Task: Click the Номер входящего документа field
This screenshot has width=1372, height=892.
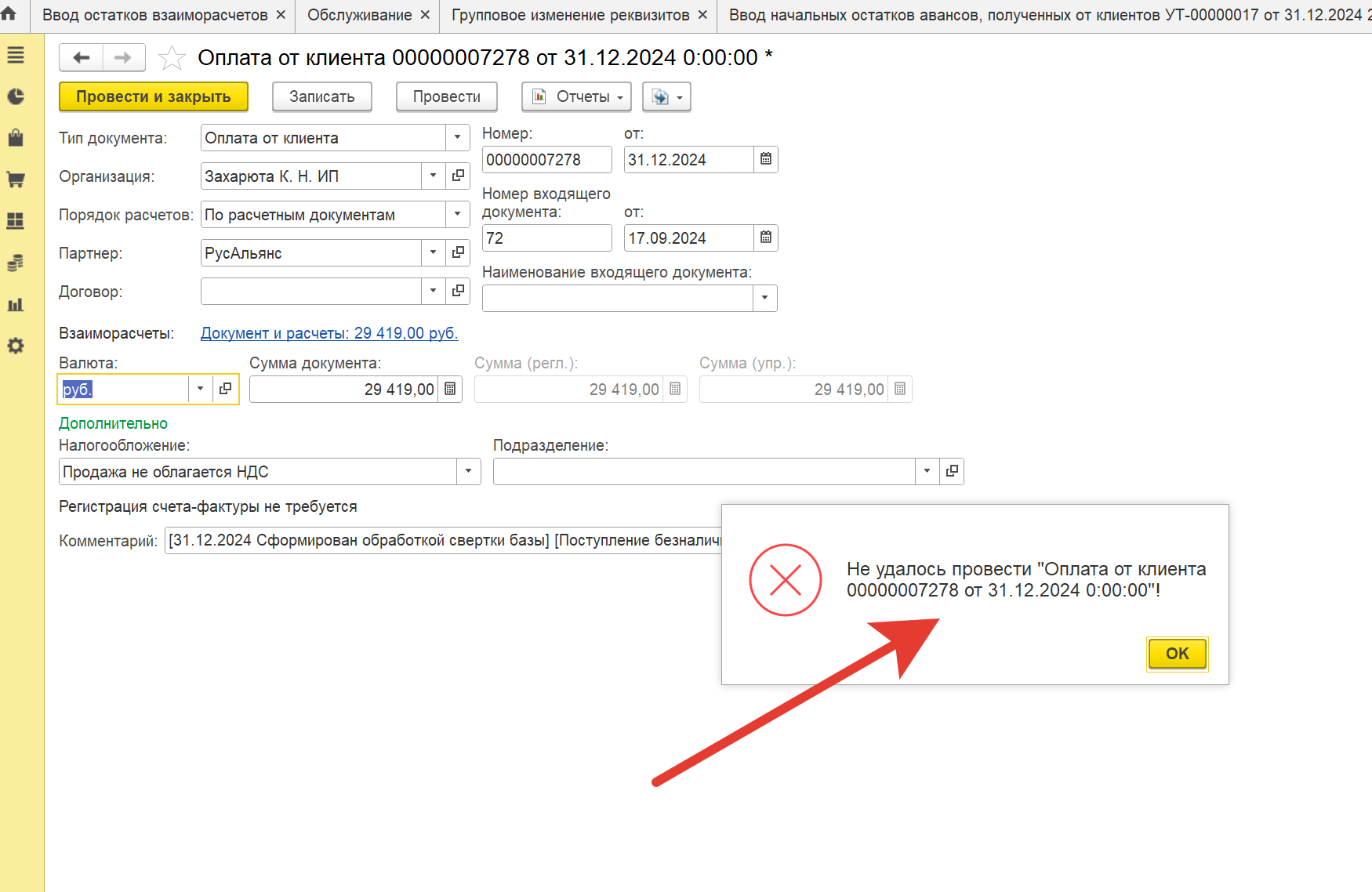Action: 546,238
